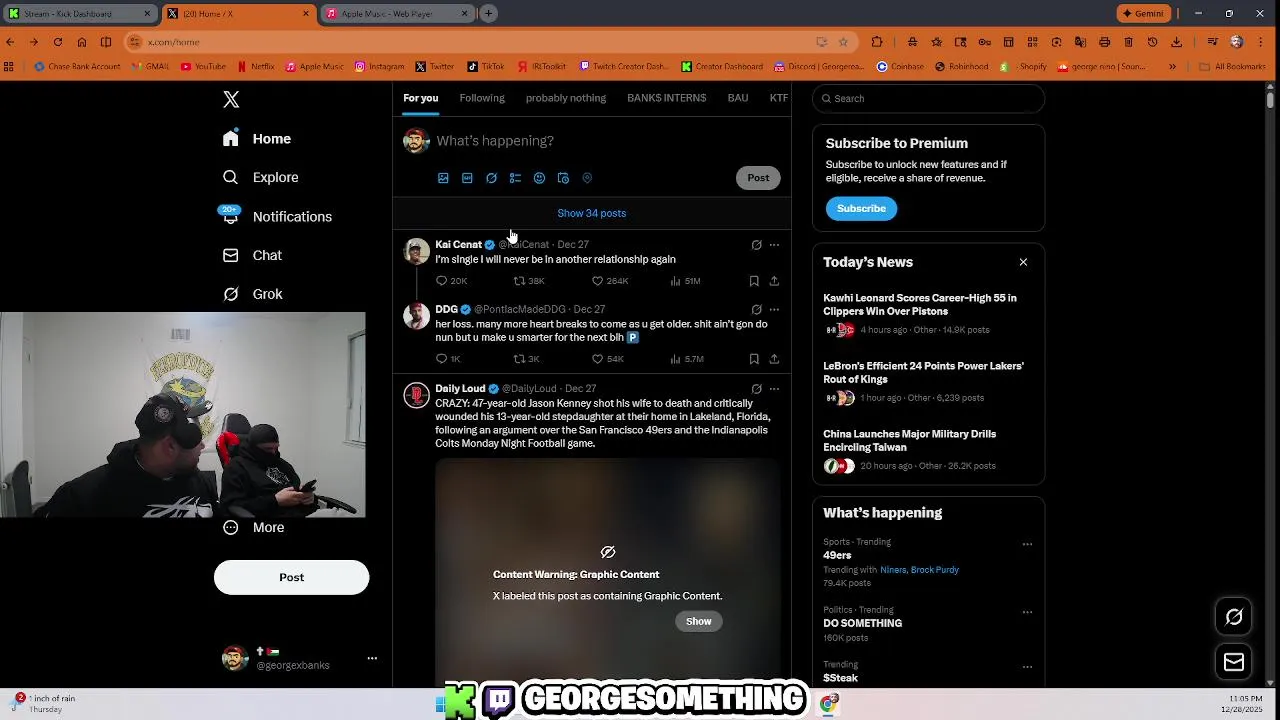The image size is (1280, 720).
Task: Switch to the For you tab
Action: [x=420, y=98]
